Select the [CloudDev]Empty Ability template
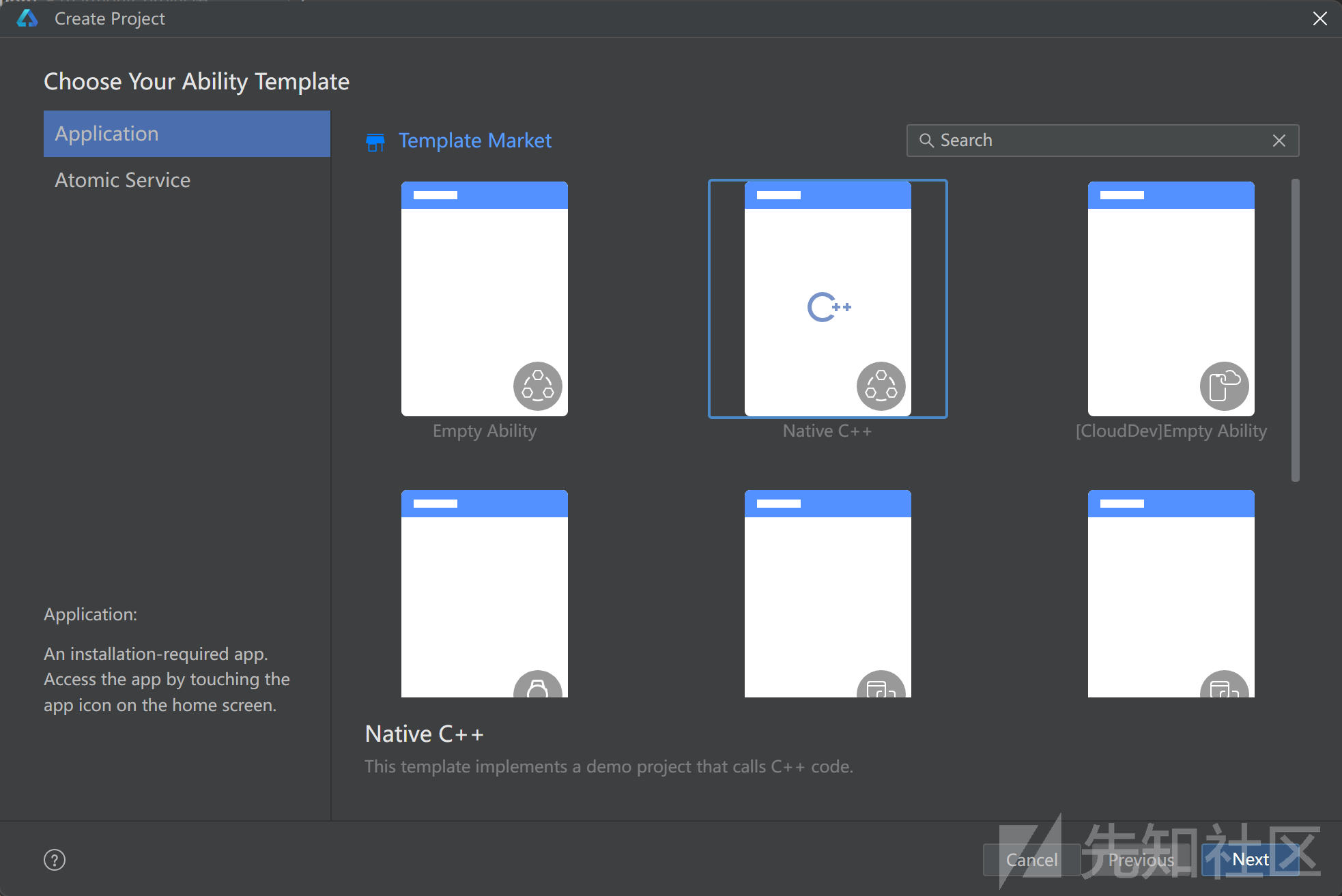Image resolution: width=1342 pixels, height=896 pixels. [x=1171, y=299]
